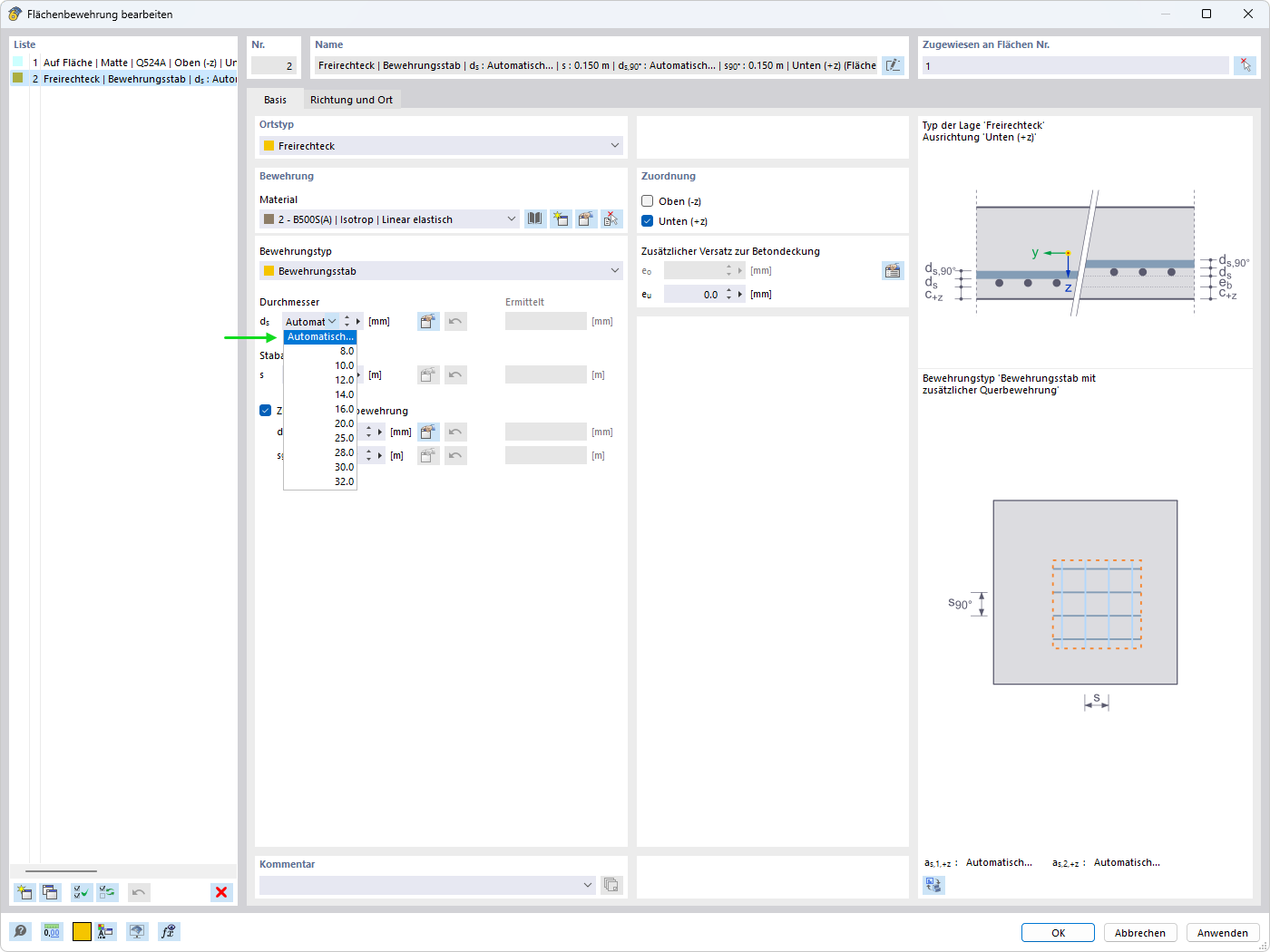Click the red X delete icon in list toolbar
This screenshot has width=1270, height=952.
(x=221, y=892)
